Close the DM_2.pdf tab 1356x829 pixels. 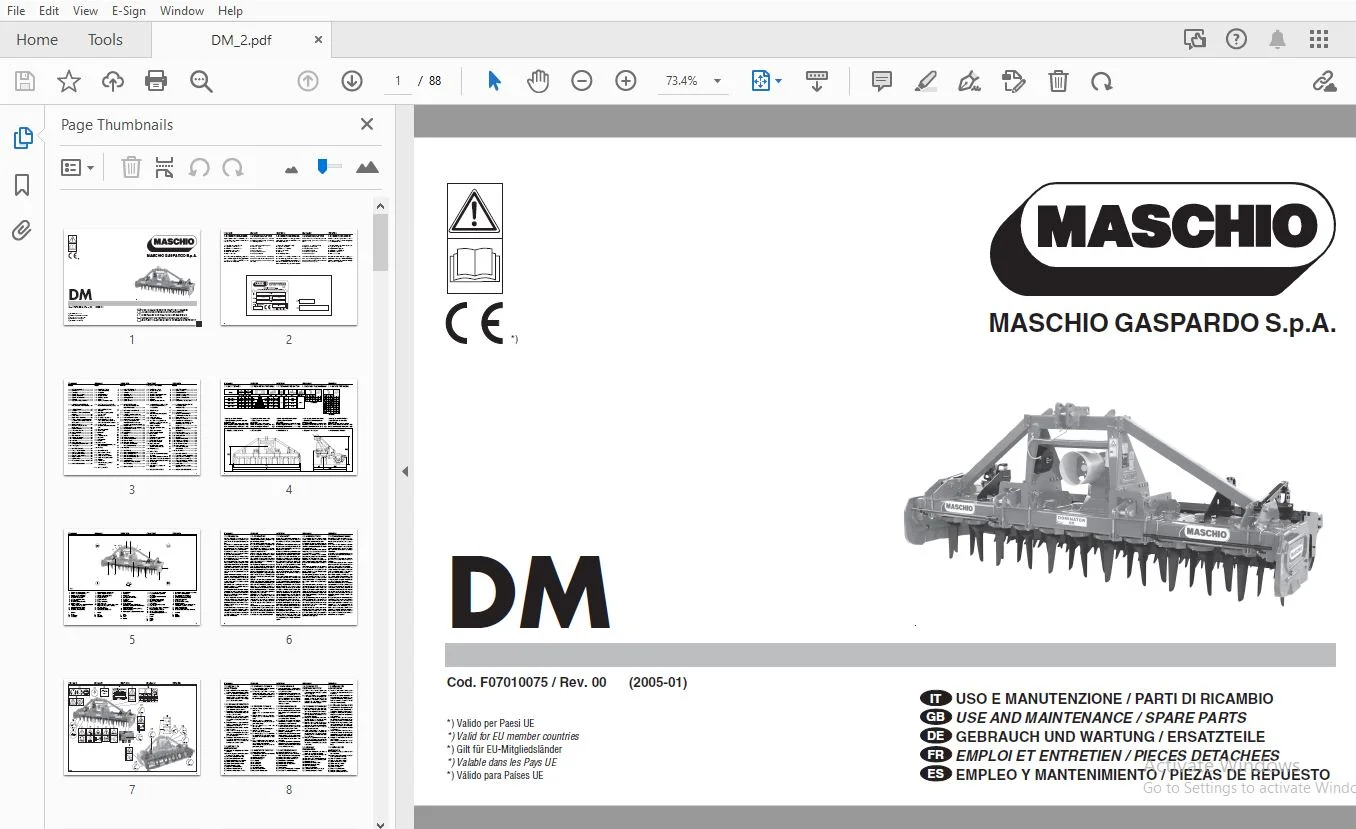click(x=319, y=40)
